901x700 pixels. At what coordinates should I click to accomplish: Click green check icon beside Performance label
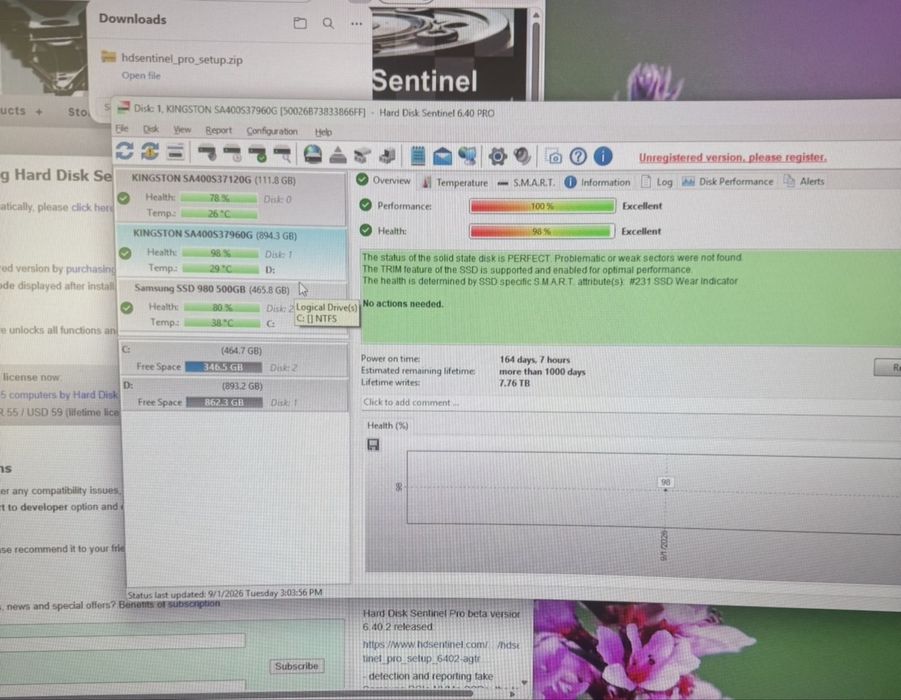point(365,205)
